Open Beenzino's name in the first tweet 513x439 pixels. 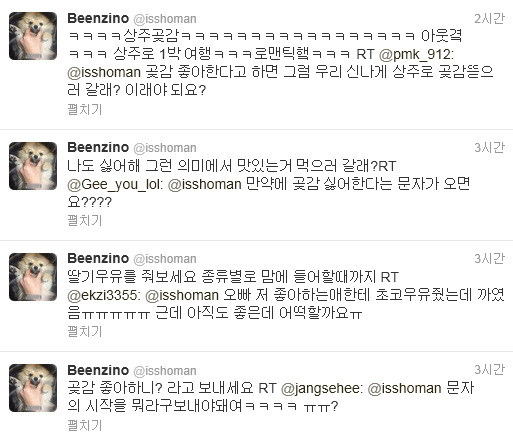coord(98,18)
